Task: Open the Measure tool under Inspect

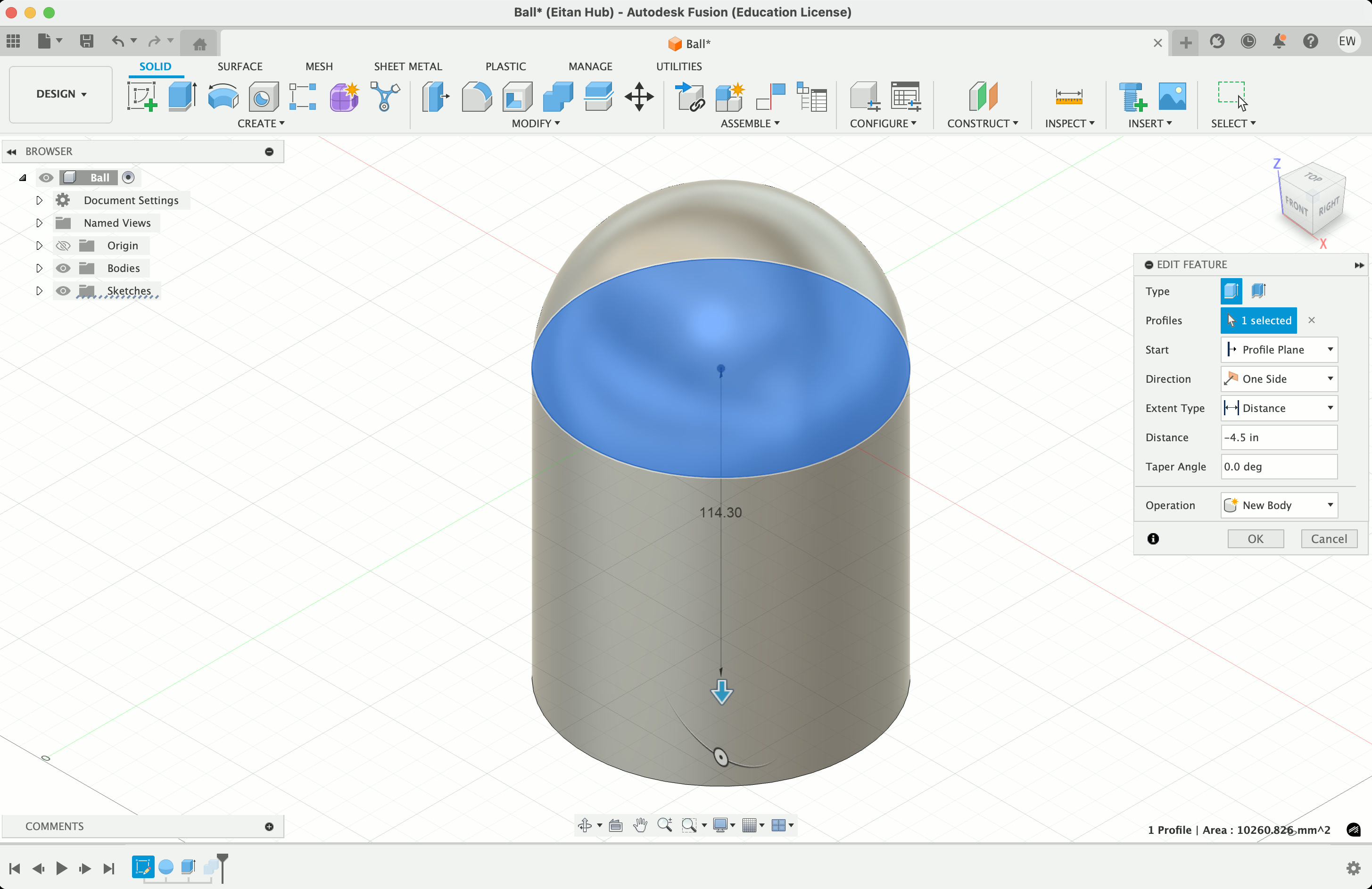Action: click(x=1068, y=96)
